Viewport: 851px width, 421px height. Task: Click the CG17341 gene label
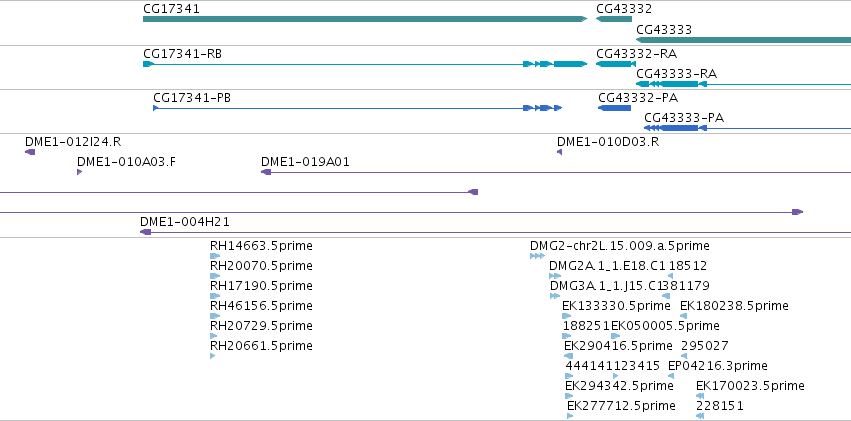(171, 9)
